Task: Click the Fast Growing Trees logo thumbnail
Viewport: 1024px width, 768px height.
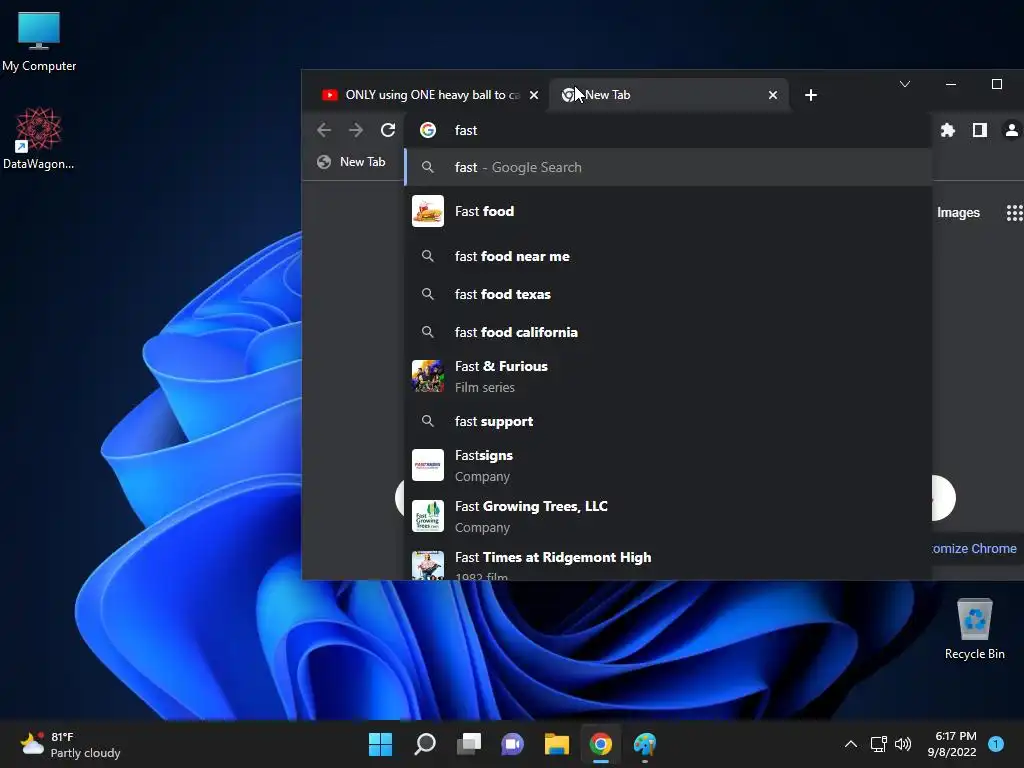Action: pos(428,516)
